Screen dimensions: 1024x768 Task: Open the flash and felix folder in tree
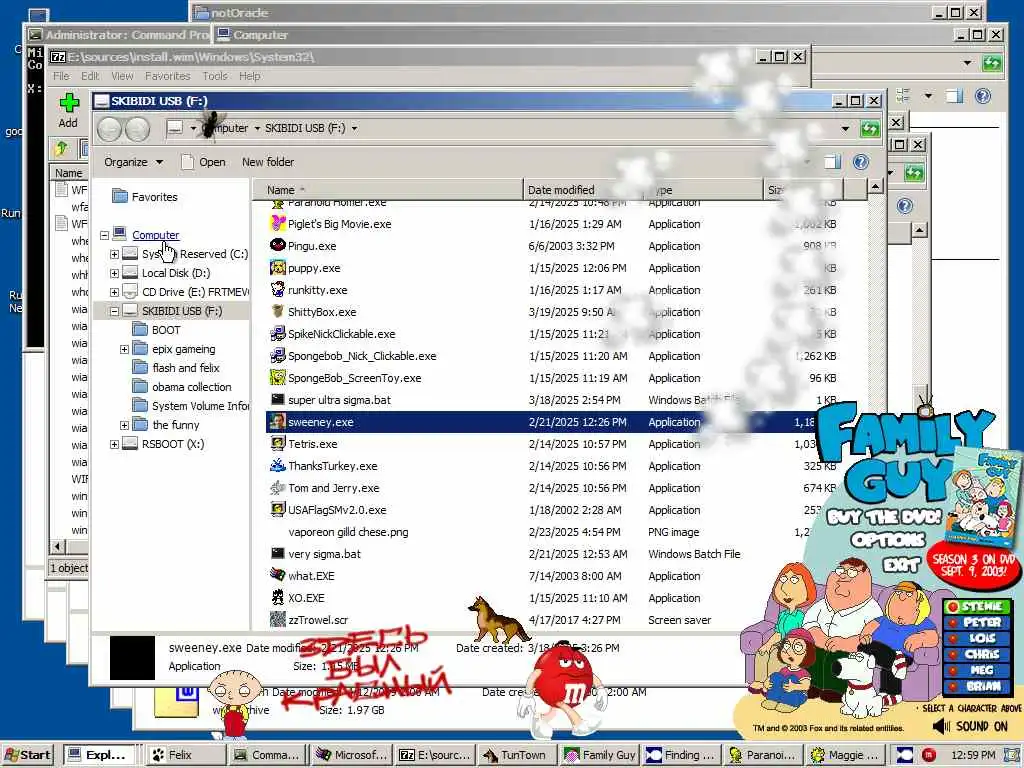[x=186, y=368]
